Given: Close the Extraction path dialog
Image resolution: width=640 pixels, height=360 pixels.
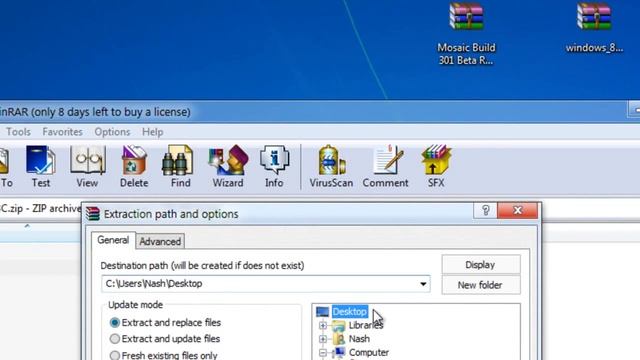Looking at the screenshot, I should [518, 210].
